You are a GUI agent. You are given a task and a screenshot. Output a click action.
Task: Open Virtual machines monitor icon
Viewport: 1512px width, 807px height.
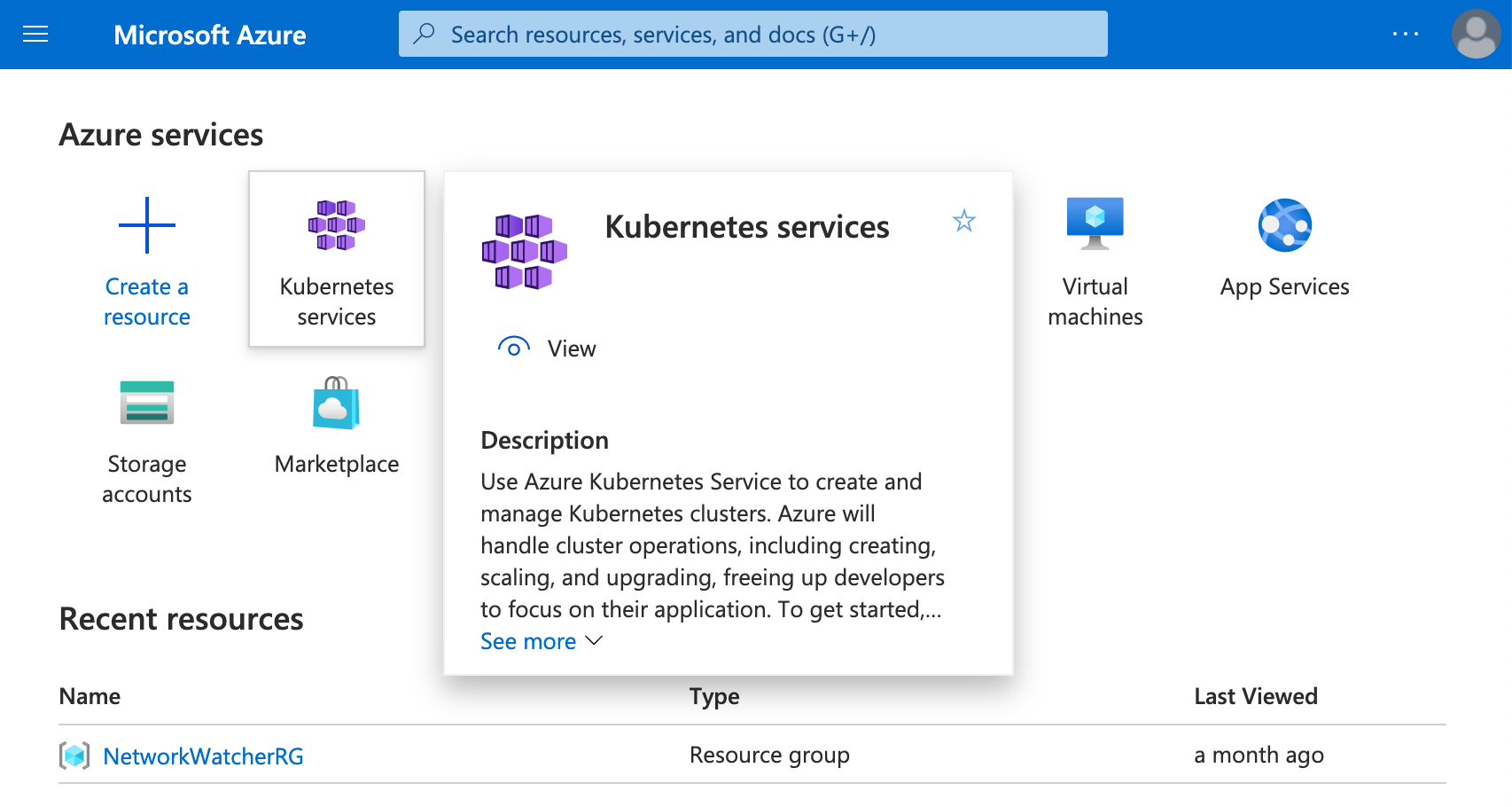pos(1095,223)
